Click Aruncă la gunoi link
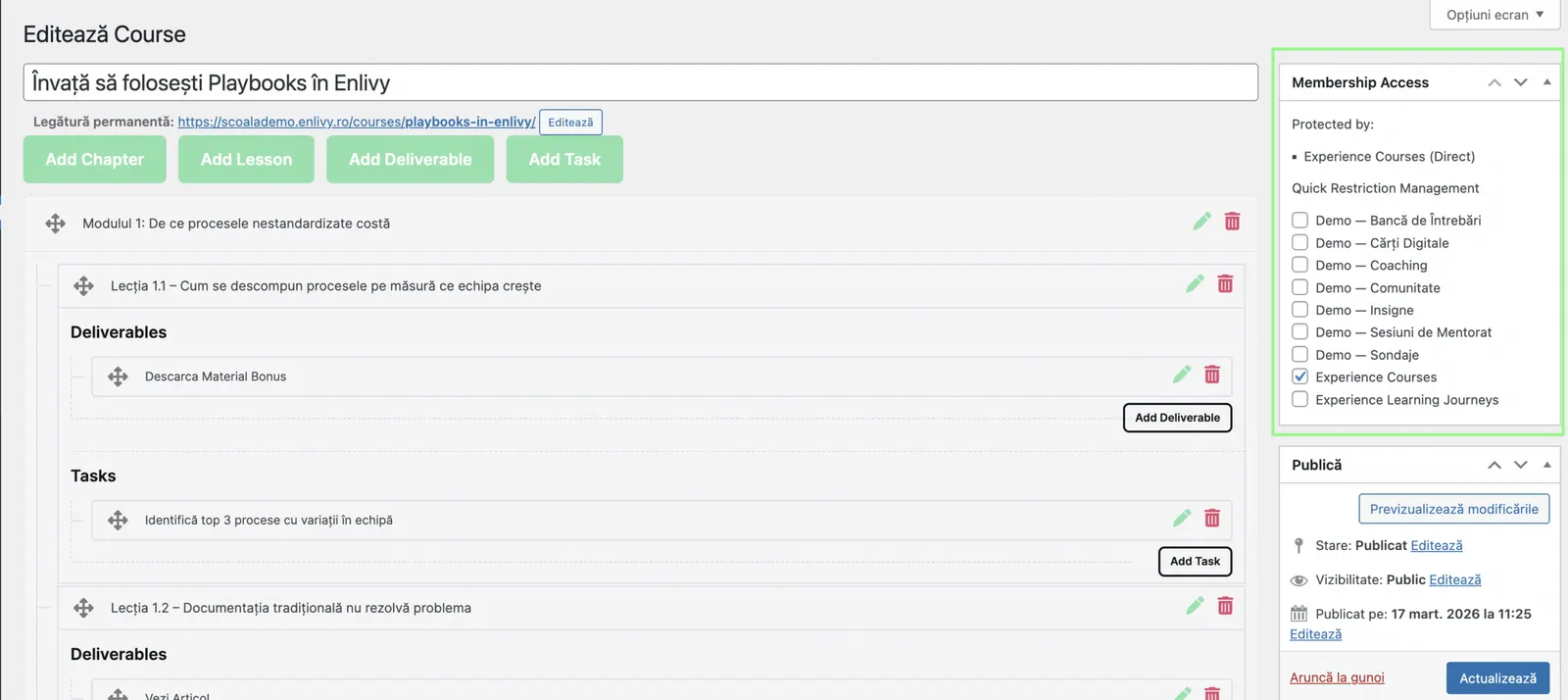Viewport: 1568px width, 700px height. tap(1337, 677)
